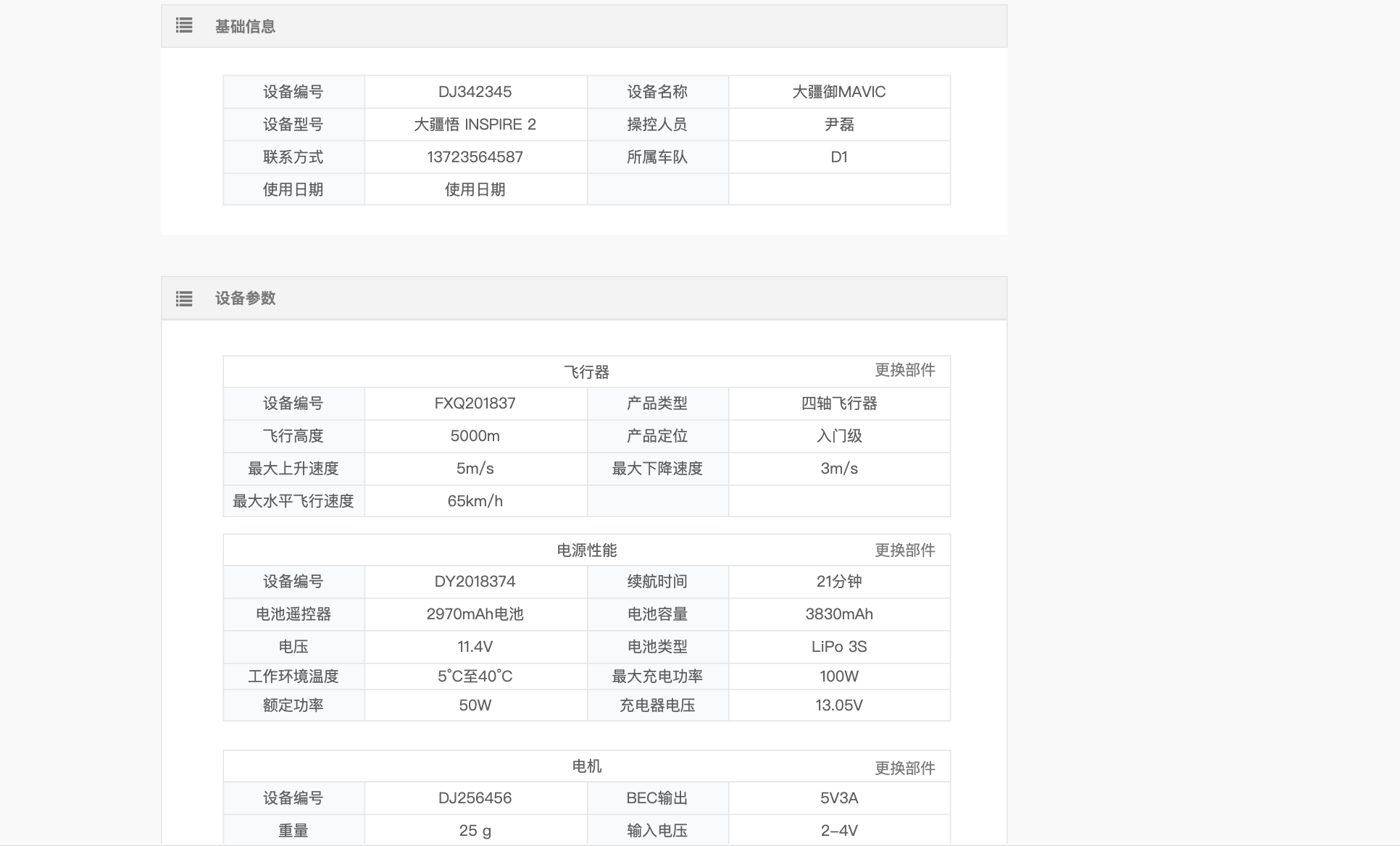Viewport: 1400px width, 846px height.
Task: Click 更换部件 link in 电源性能 table
Action: tap(904, 550)
